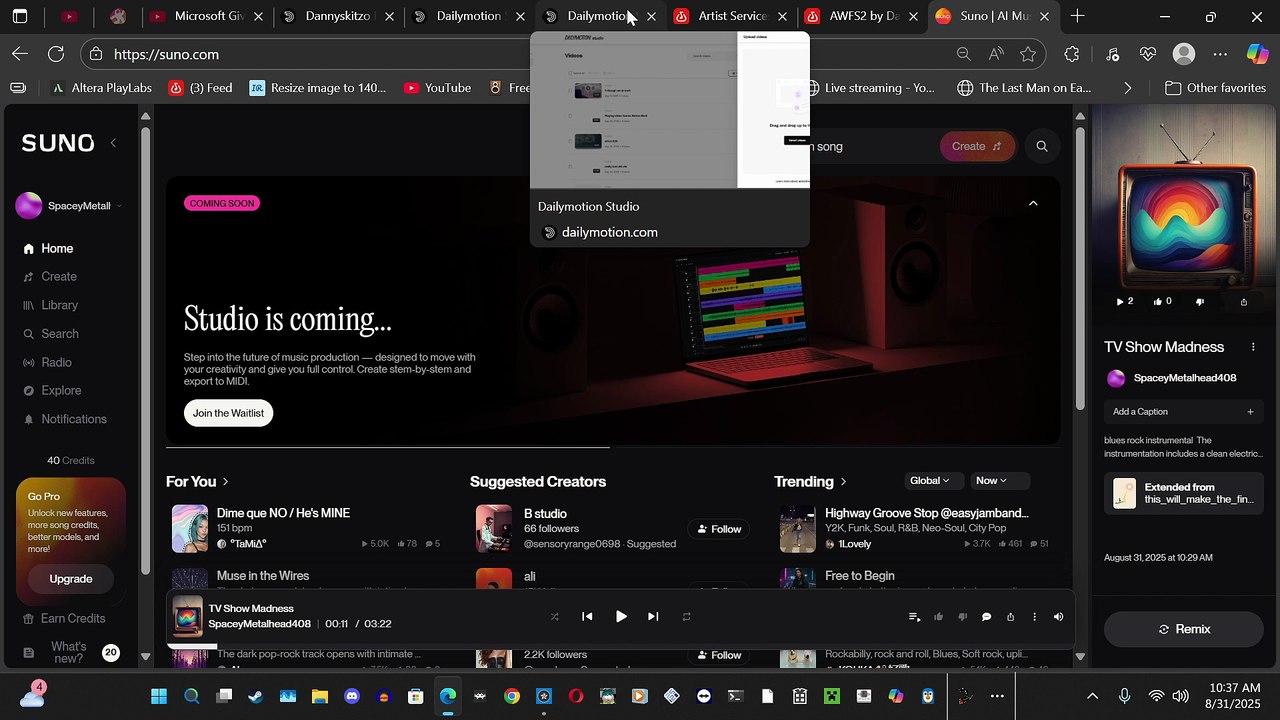Open Radio in the sidebar
This screenshot has height=720, width=1280.
[48, 362]
